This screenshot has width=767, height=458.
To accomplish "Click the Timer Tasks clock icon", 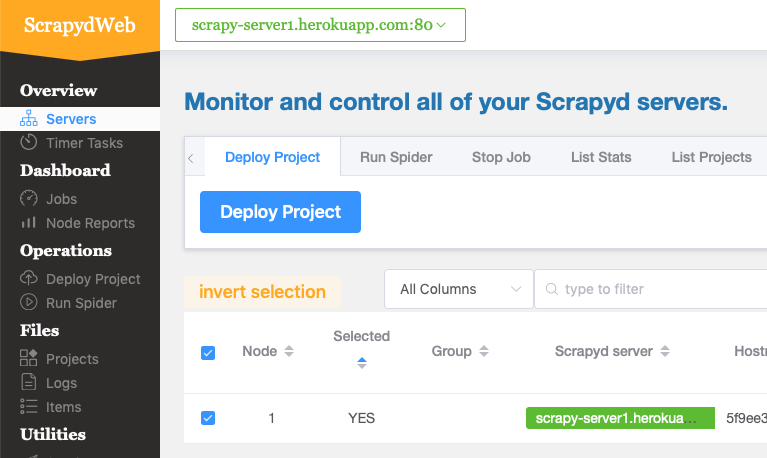I will 28,143.
